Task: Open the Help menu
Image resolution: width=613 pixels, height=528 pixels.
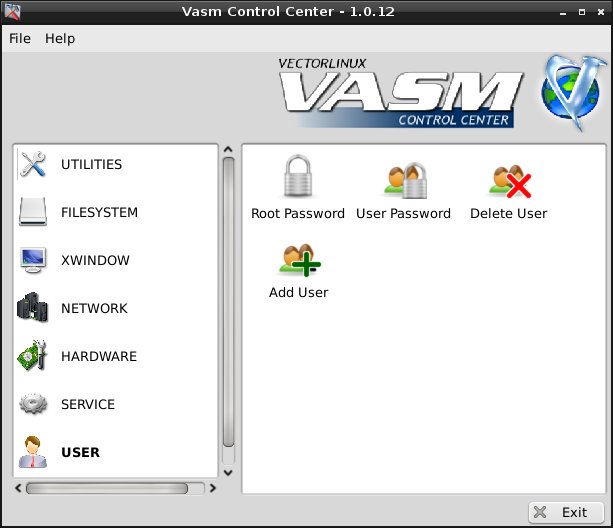Action: pos(60,38)
